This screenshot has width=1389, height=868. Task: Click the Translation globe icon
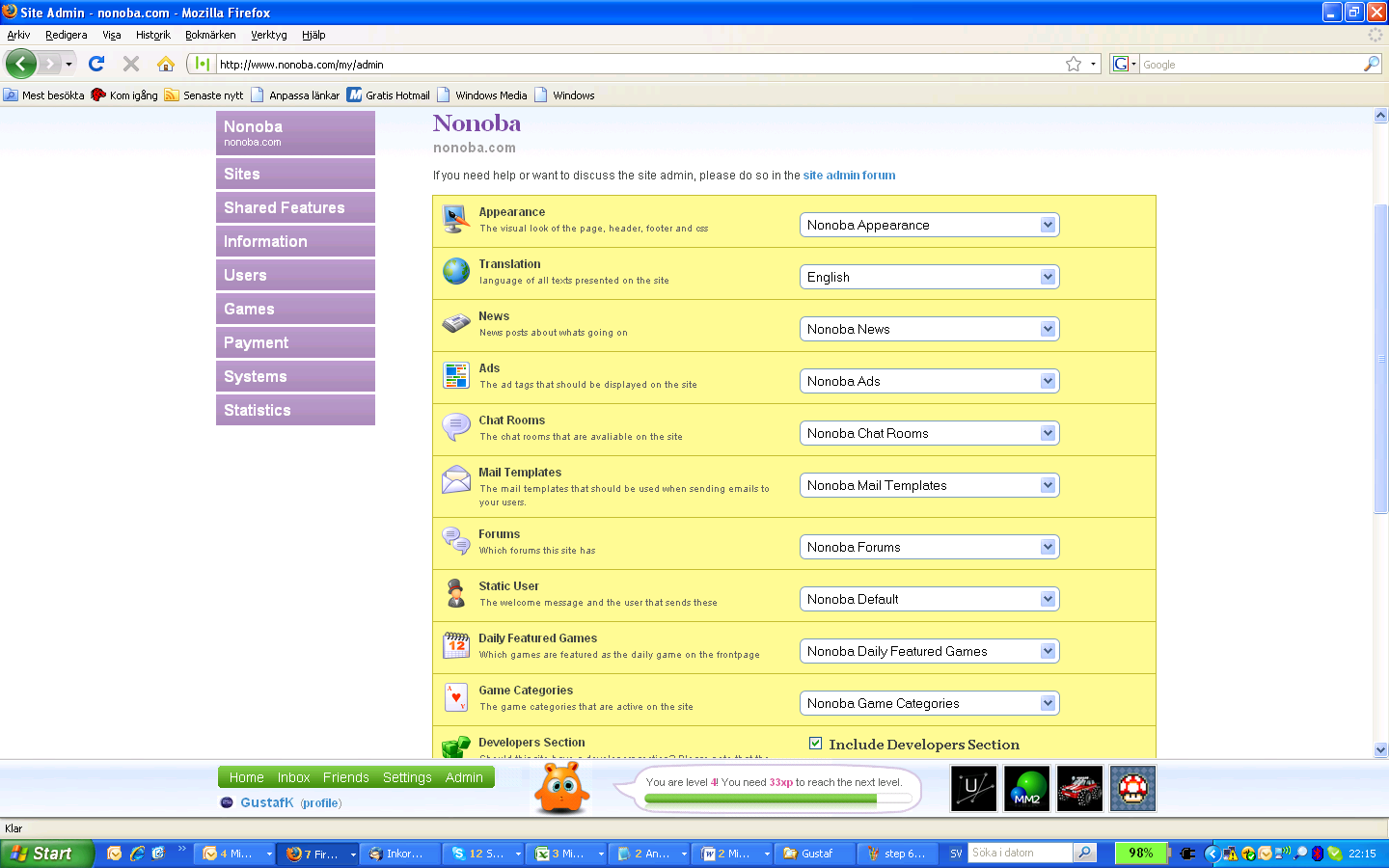456,271
